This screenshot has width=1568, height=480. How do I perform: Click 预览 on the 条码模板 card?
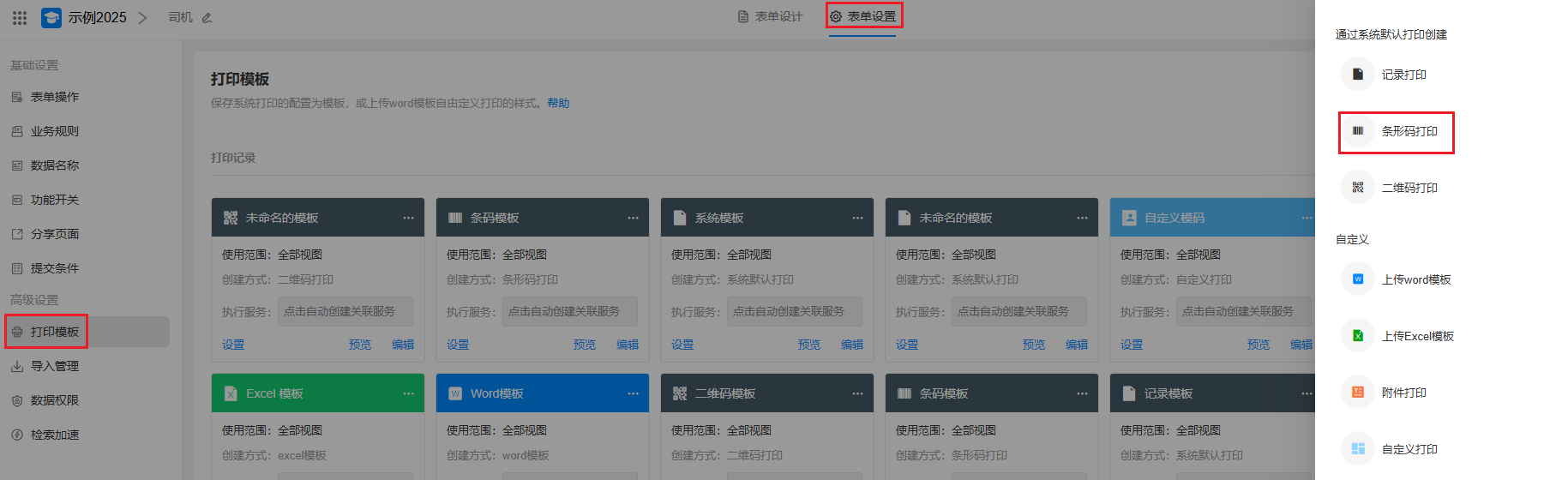(585, 345)
